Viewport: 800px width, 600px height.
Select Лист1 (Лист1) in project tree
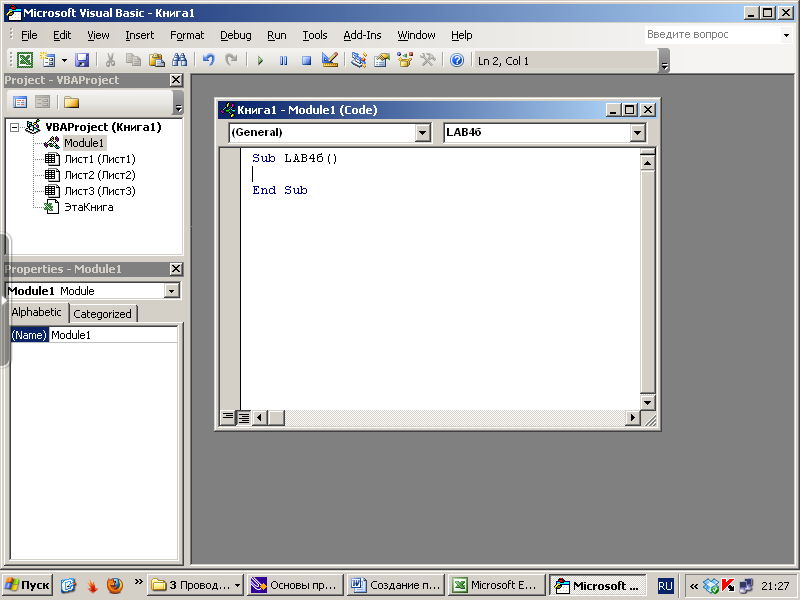point(99,159)
